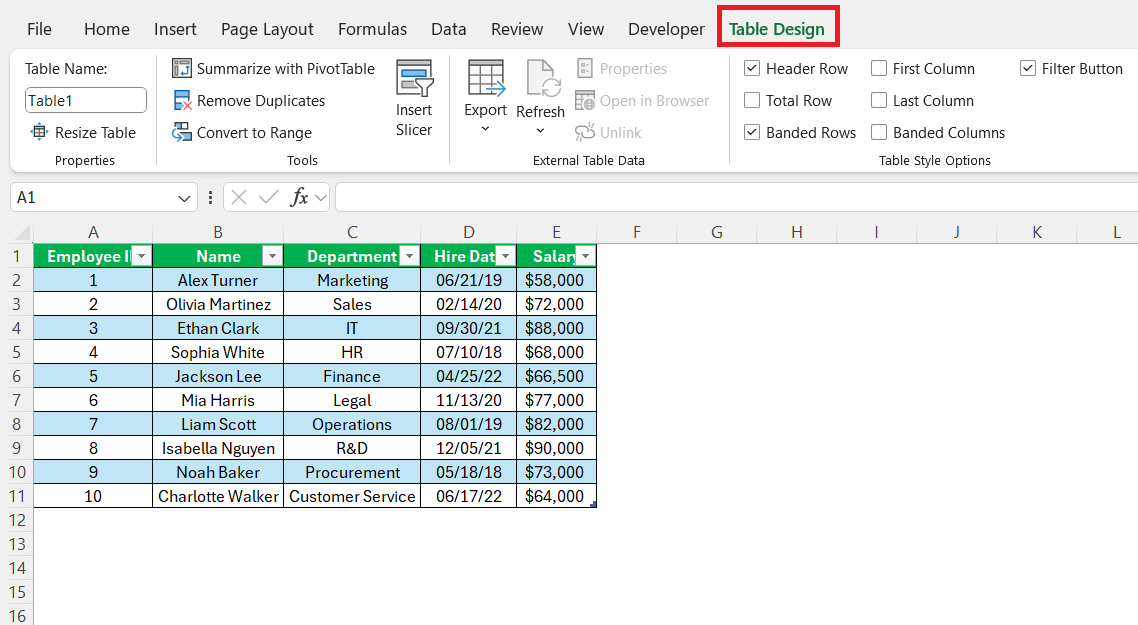Open the Name column filter dropdown
1138x625 pixels.
click(x=272, y=256)
